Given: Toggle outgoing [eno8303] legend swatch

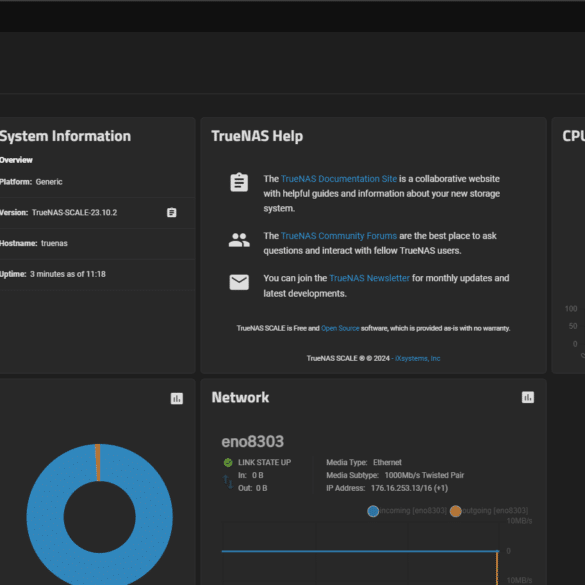Looking at the screenshot, I should pos(455,511).
